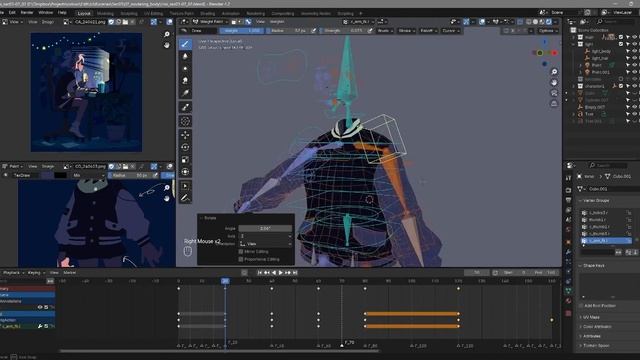Click strength pressure sensitivity pen icon
640x360 pixels.
(x=370, y=31)
